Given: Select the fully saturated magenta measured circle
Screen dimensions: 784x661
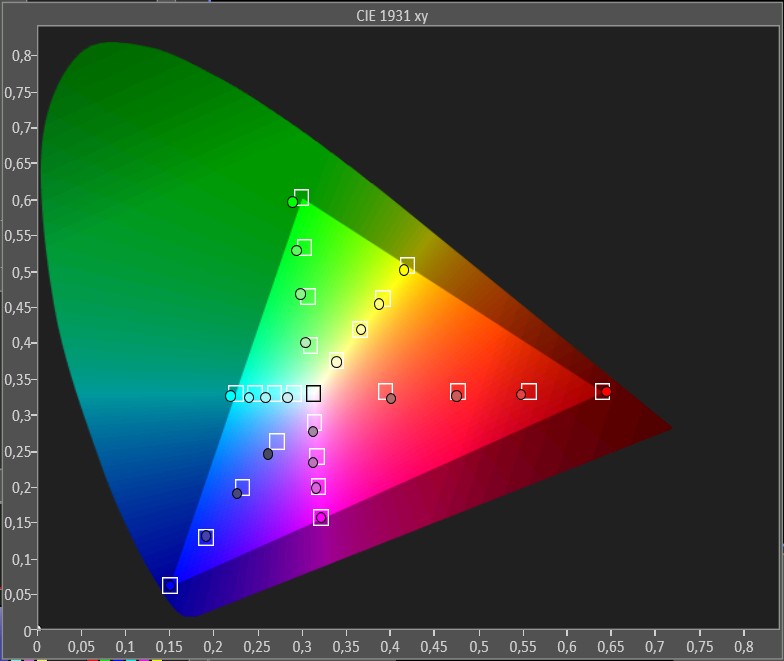Looking at the screenshot, I should tap(321, 518).
